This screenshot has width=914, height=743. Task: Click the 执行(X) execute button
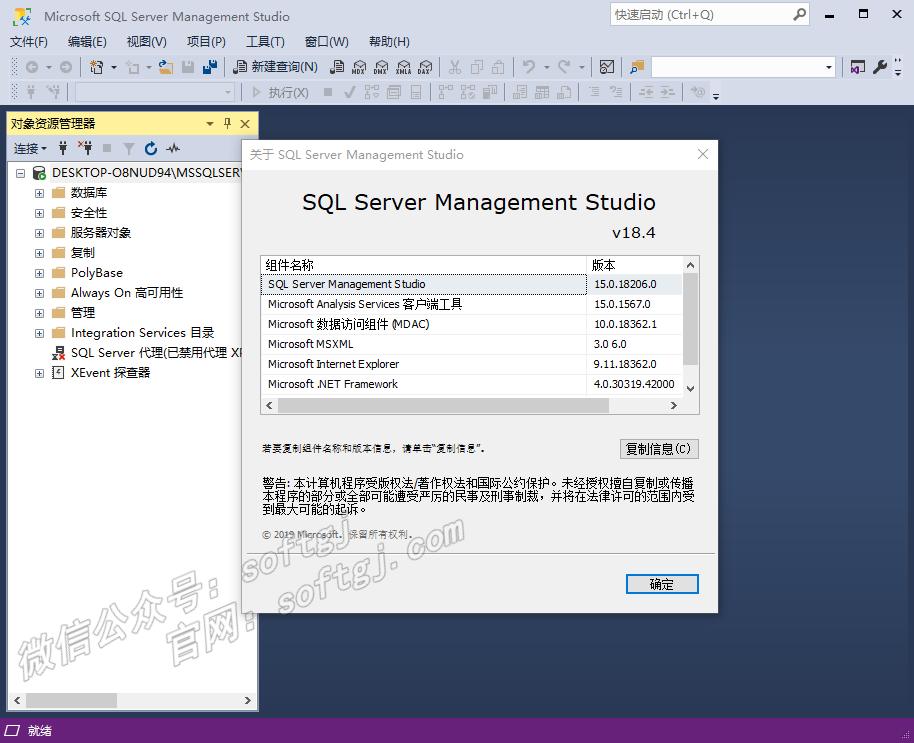[x=280, y=92]
